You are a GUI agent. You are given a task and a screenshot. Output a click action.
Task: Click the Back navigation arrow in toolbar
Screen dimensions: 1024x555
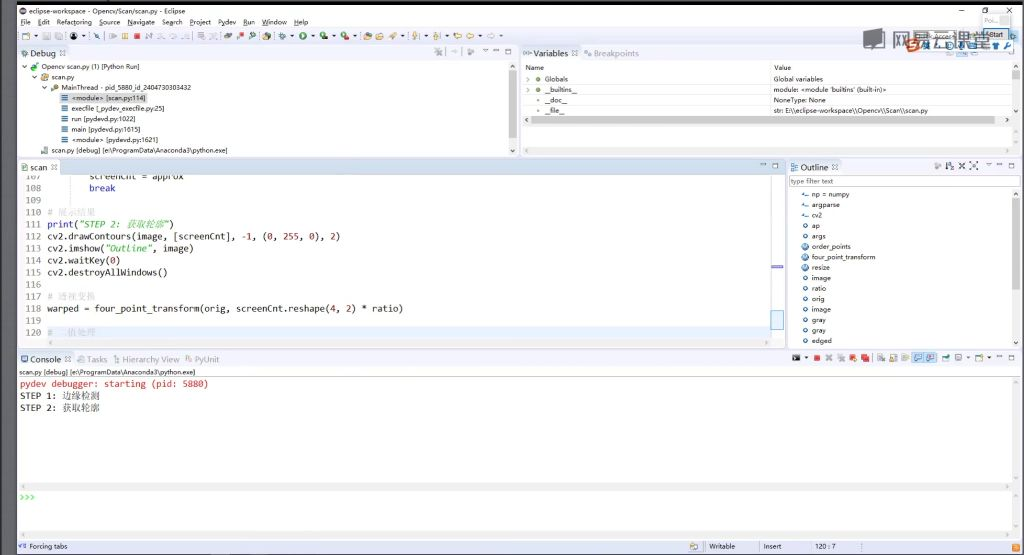click(x=470, y=36)
